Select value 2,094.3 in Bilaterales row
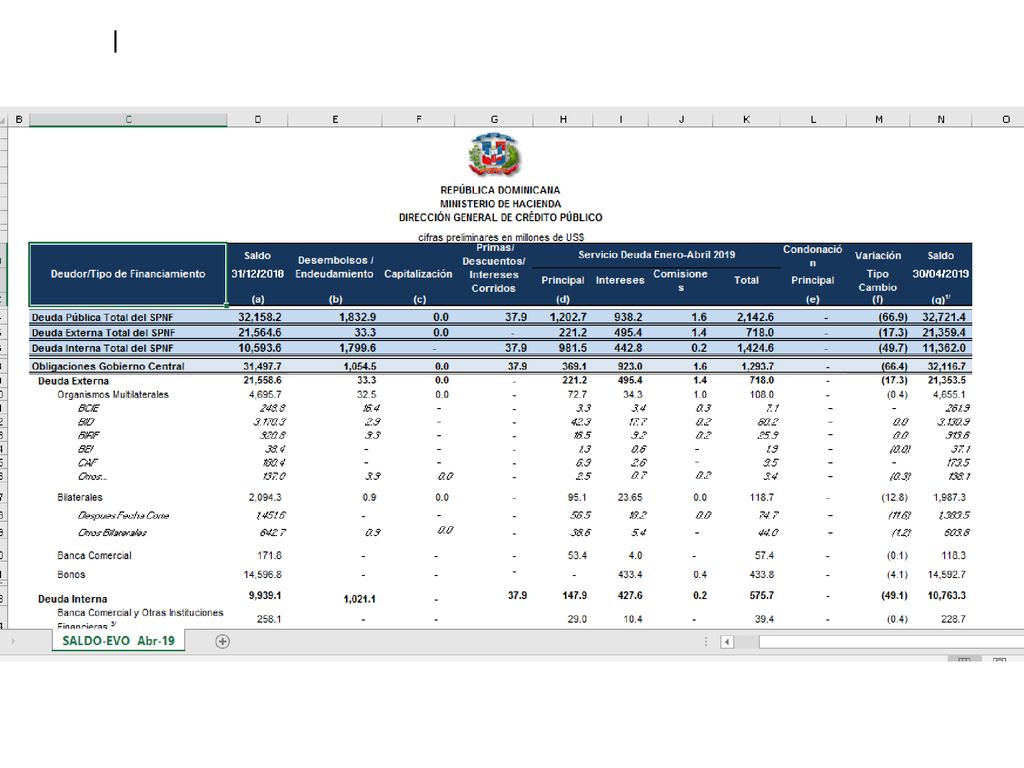1024x768 pixels. (265, 497)
